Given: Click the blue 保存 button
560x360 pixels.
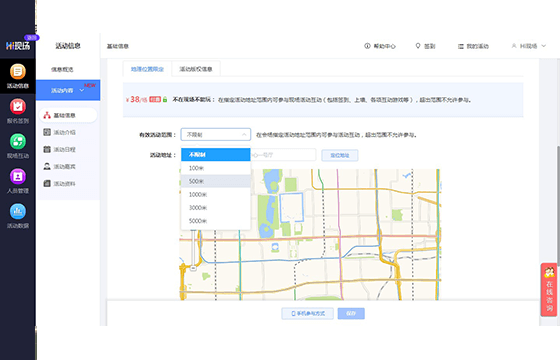Looking at the screenshot, I should coord(351,314).
